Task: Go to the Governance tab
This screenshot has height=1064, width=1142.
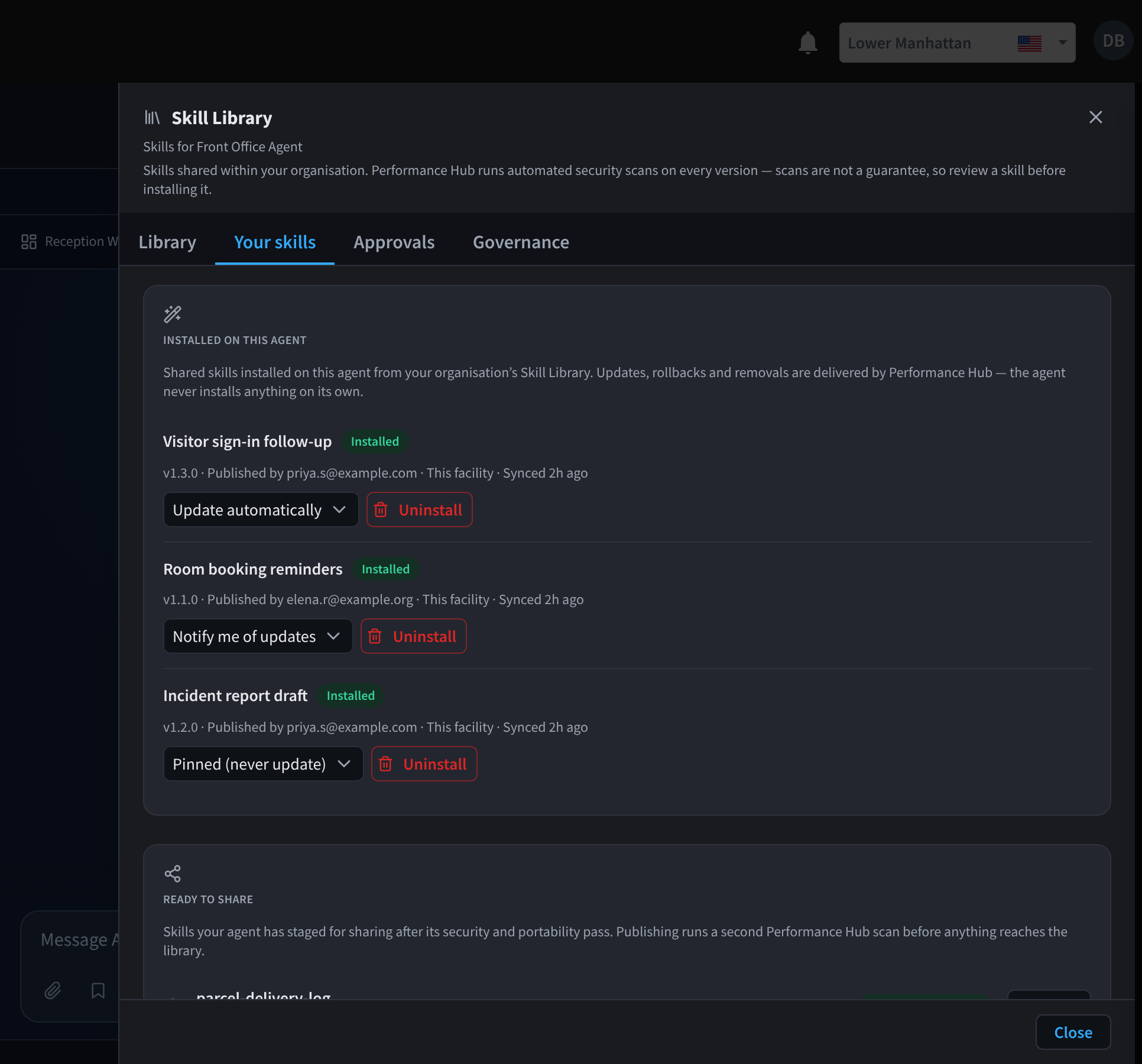Action: point(521,242)
